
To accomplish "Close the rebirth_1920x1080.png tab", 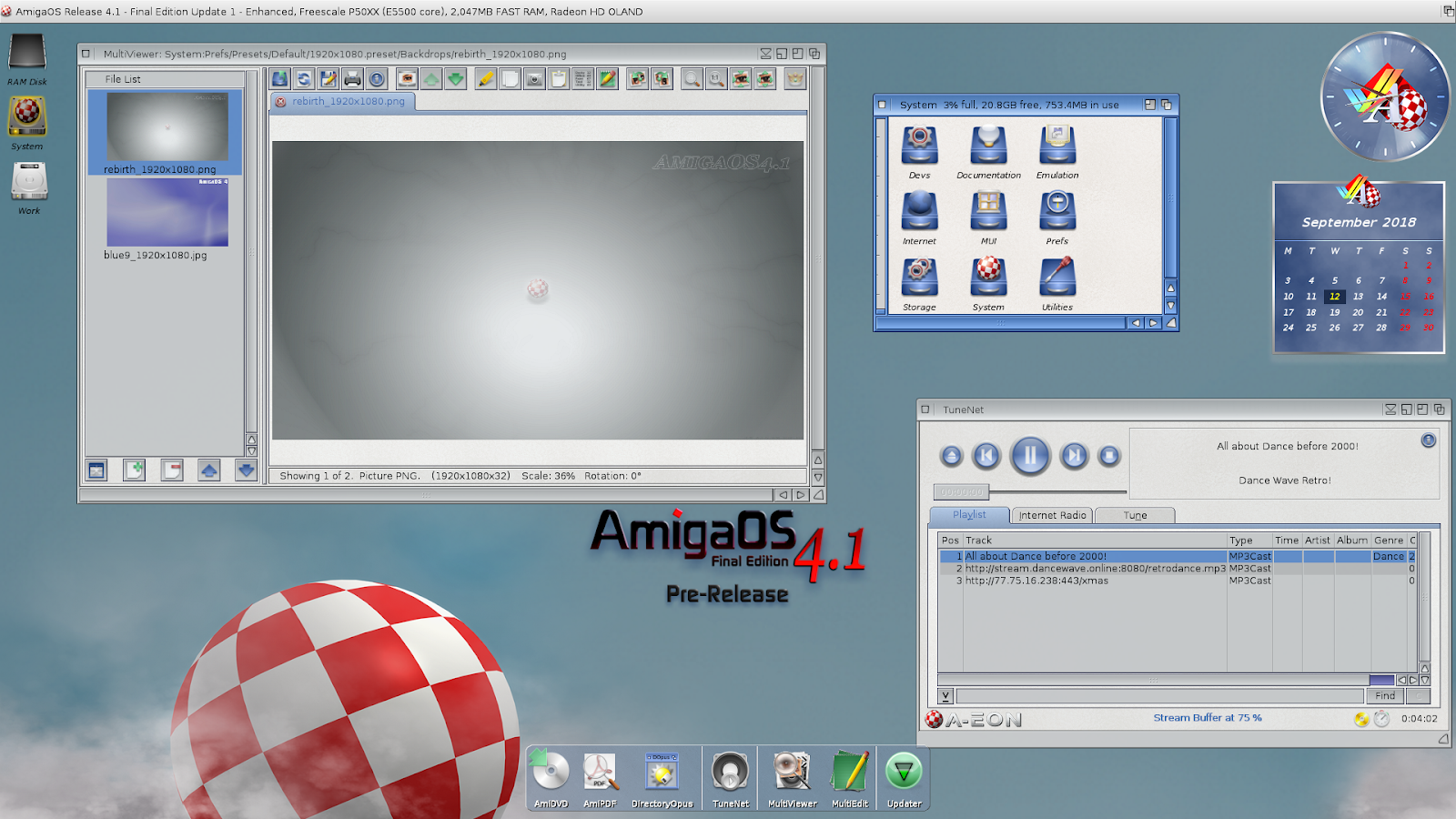I will [280, 102].
